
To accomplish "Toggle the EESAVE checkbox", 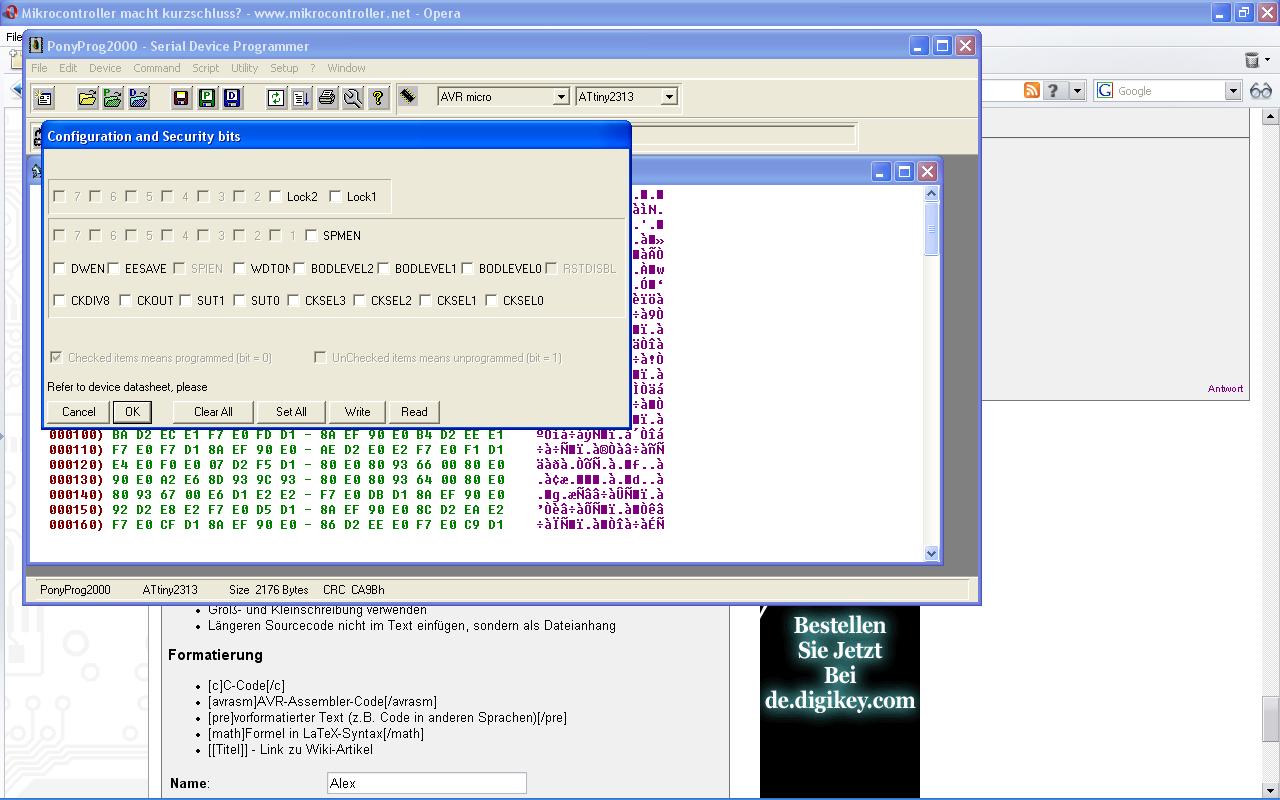I will point(113,269).
